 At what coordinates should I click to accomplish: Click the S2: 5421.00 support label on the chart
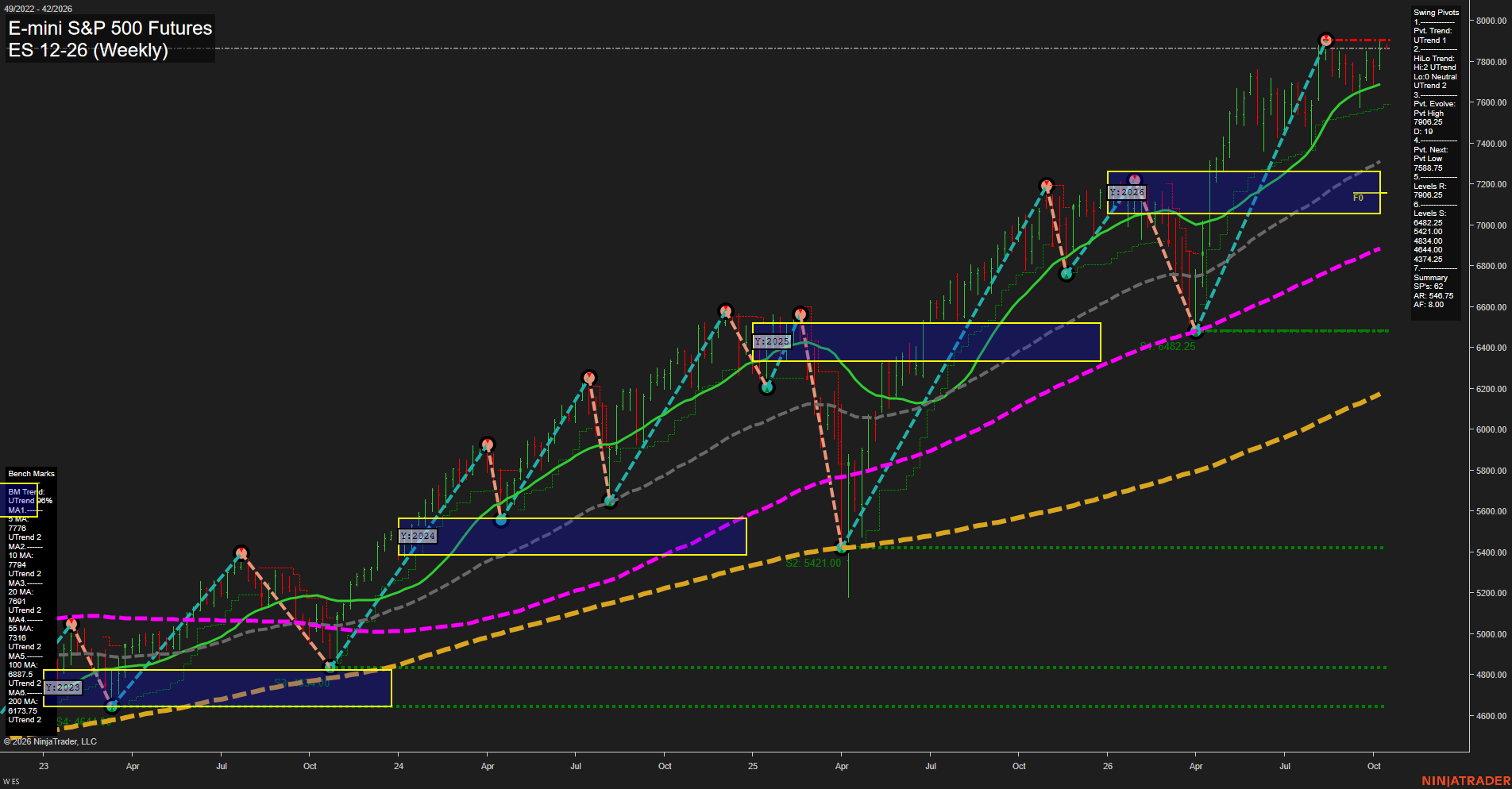tap(813, 563)
